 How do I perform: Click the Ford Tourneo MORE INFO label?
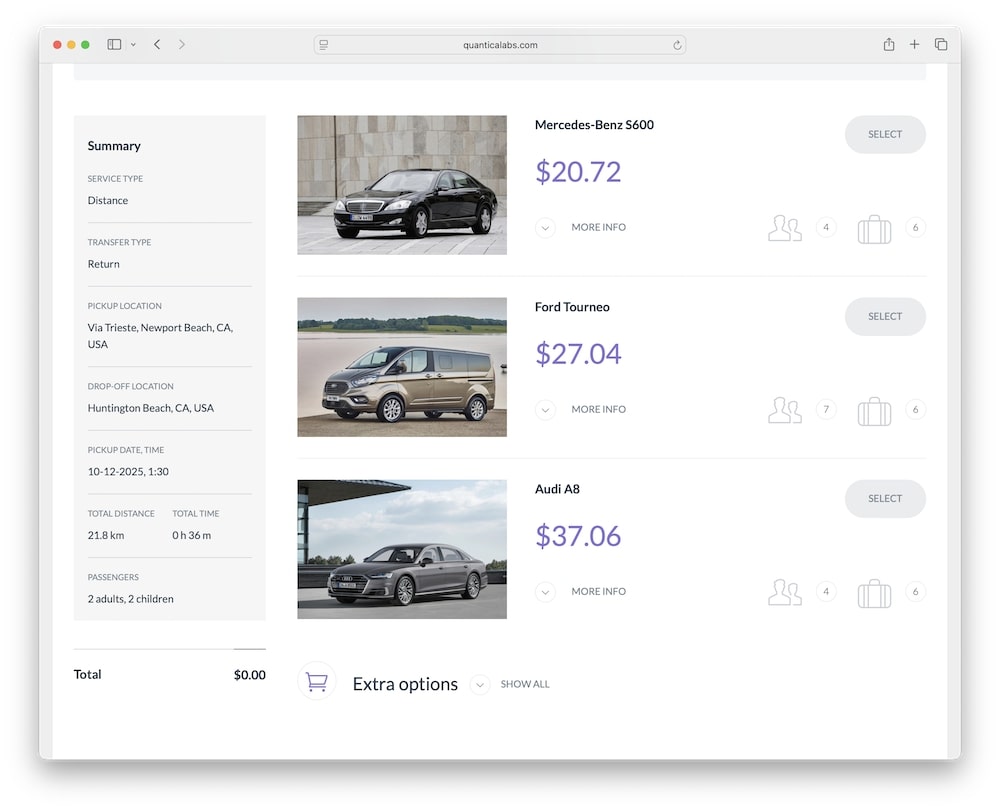tap(598, 409)
